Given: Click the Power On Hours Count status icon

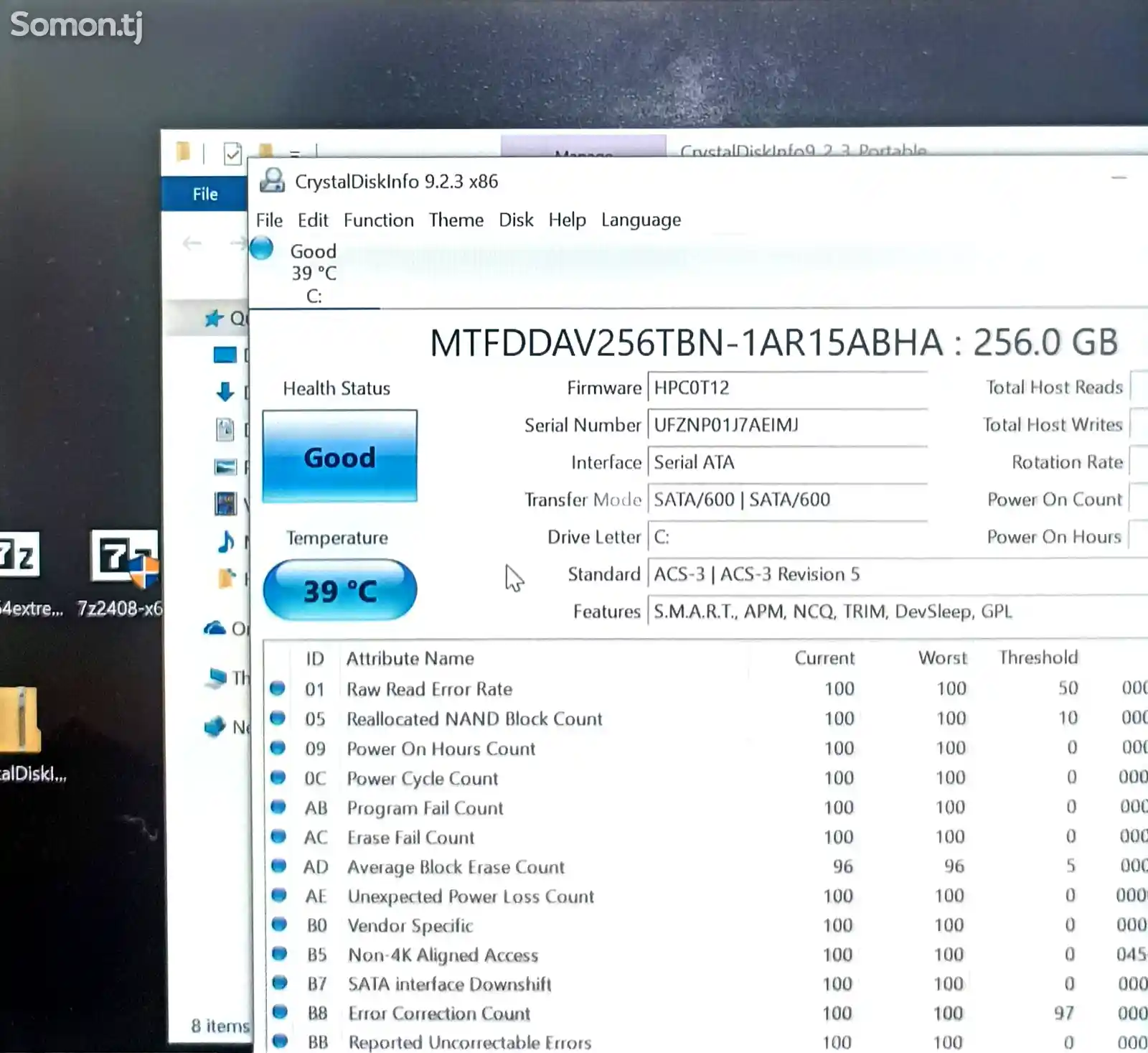Looking at the screenshot, I should tap(278, 748).
